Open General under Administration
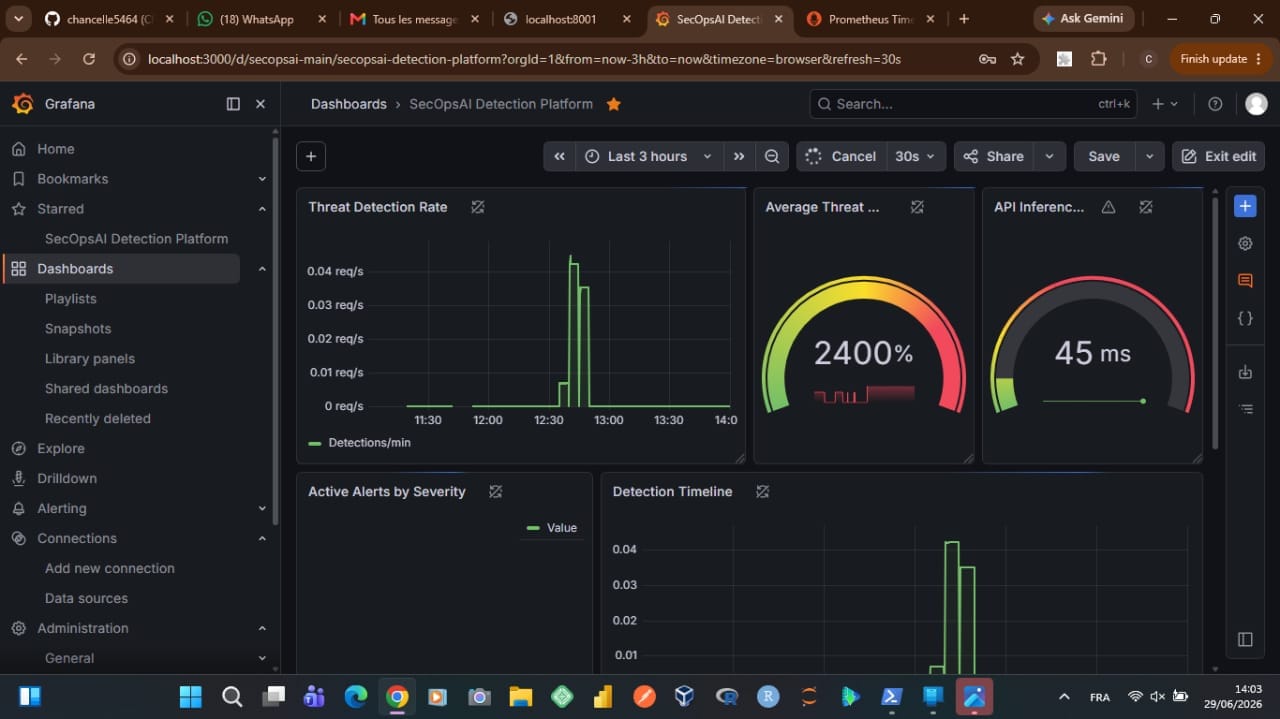1280x719 pixels. 70,659
